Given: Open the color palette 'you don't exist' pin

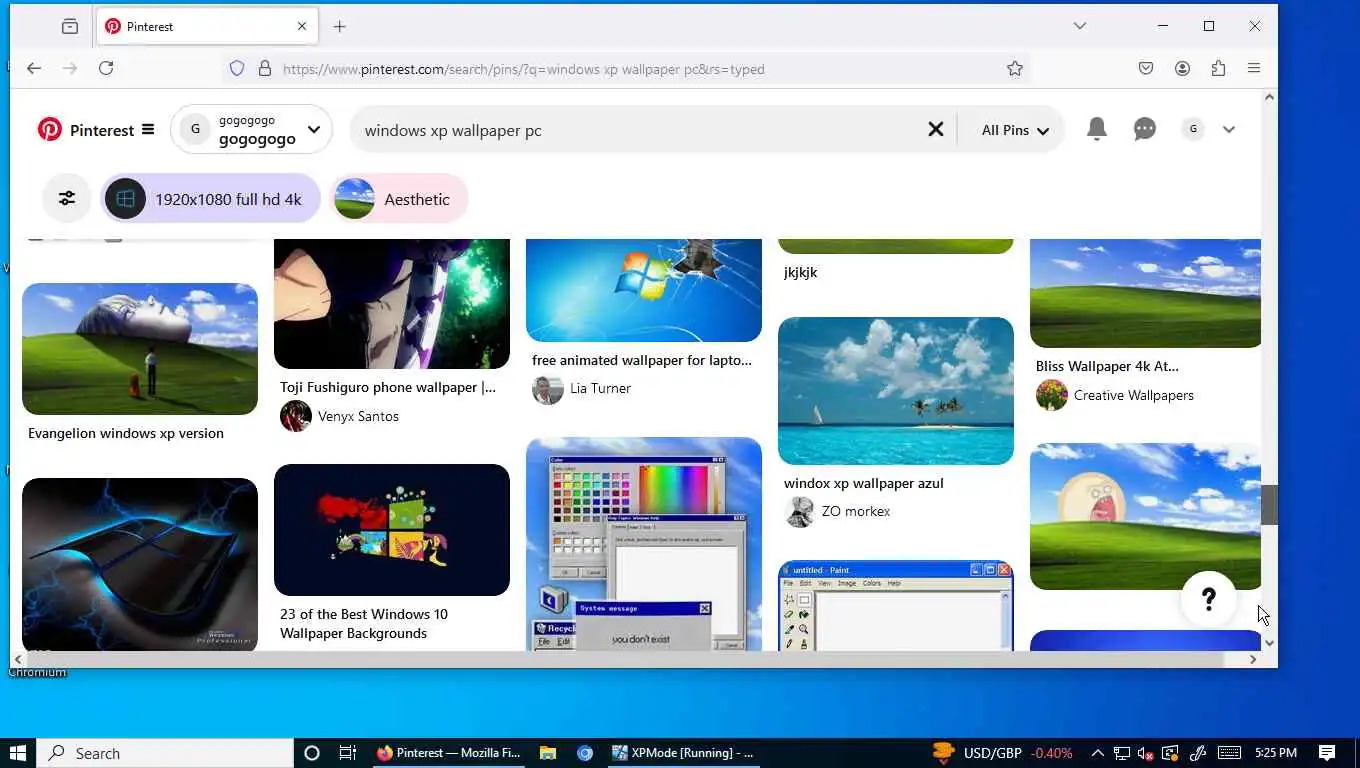Looking at the screenshot, I should 644,544.
